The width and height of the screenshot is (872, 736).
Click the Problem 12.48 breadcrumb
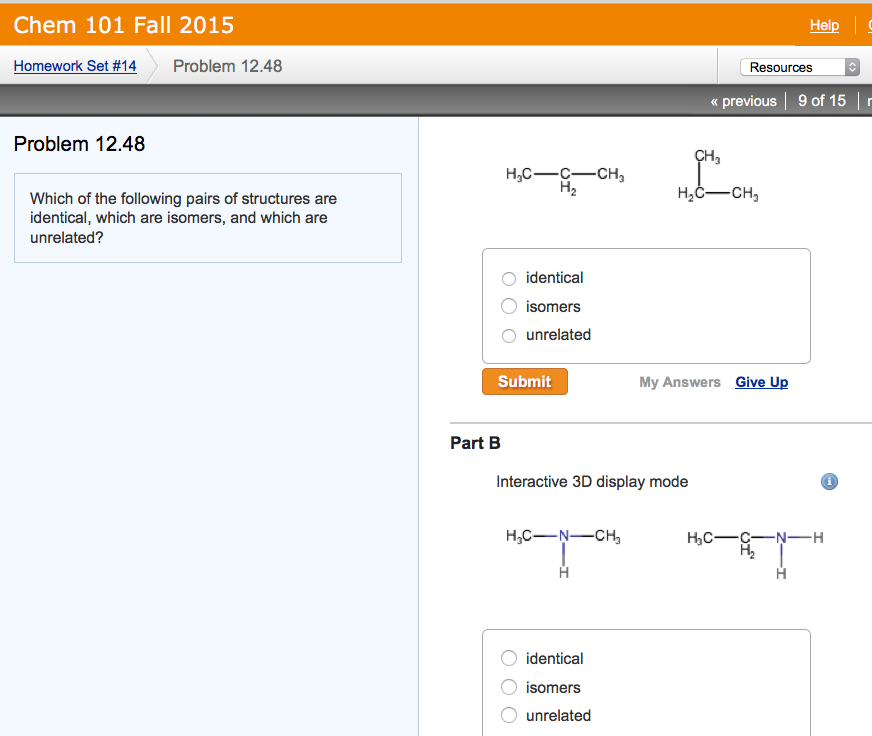click(x=226, y=66)
